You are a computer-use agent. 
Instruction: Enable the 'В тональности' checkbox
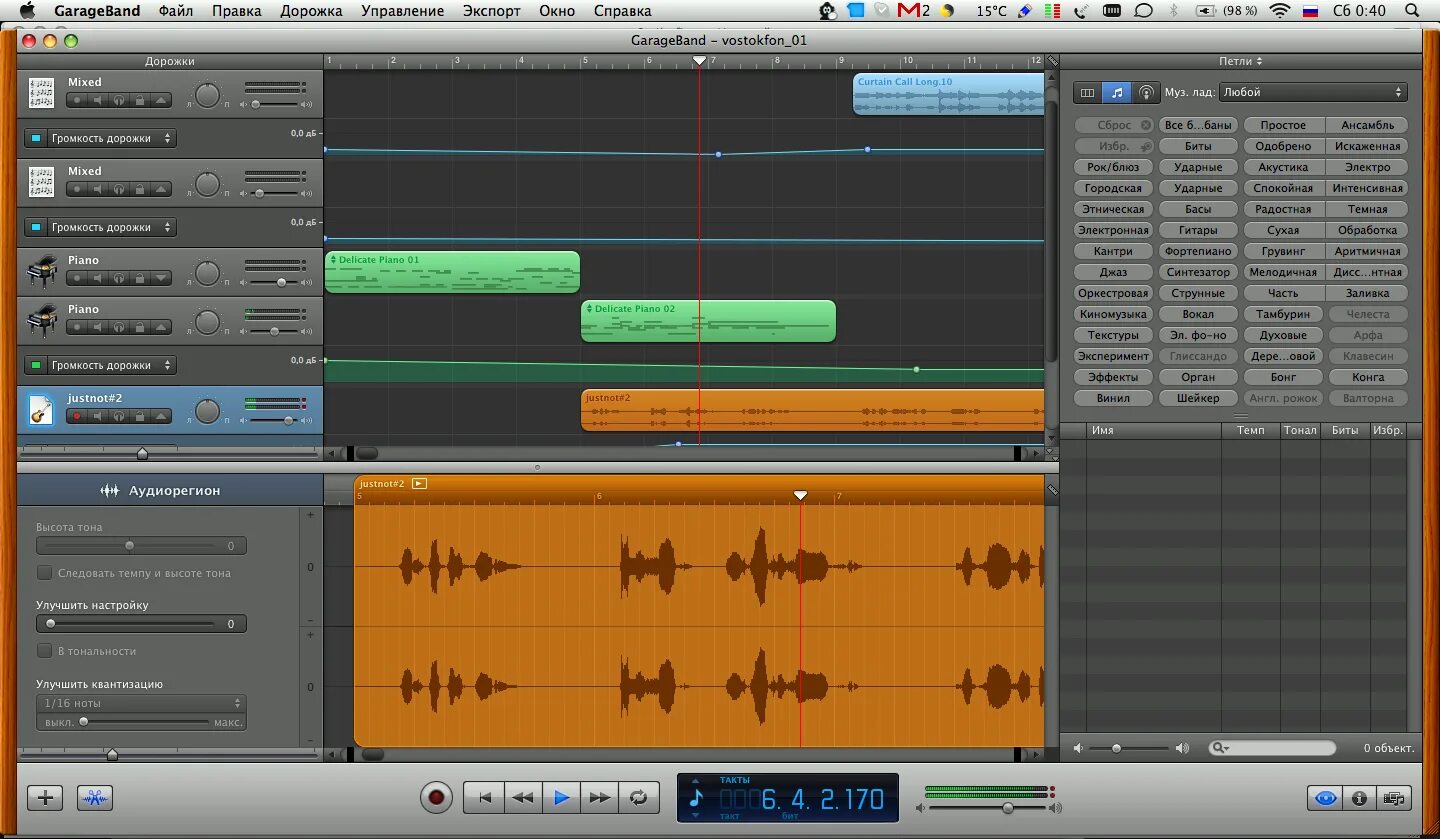point(44,650)
